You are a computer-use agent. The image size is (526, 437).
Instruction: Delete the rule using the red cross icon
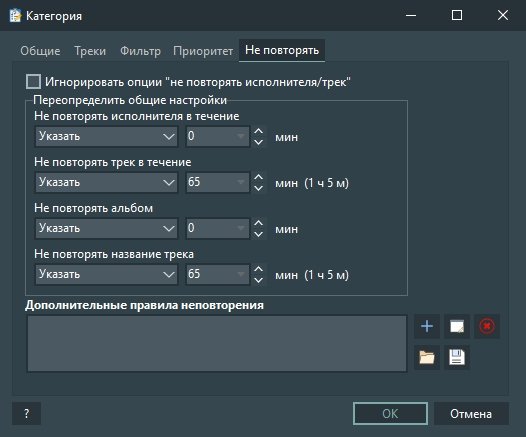(487, 326)
